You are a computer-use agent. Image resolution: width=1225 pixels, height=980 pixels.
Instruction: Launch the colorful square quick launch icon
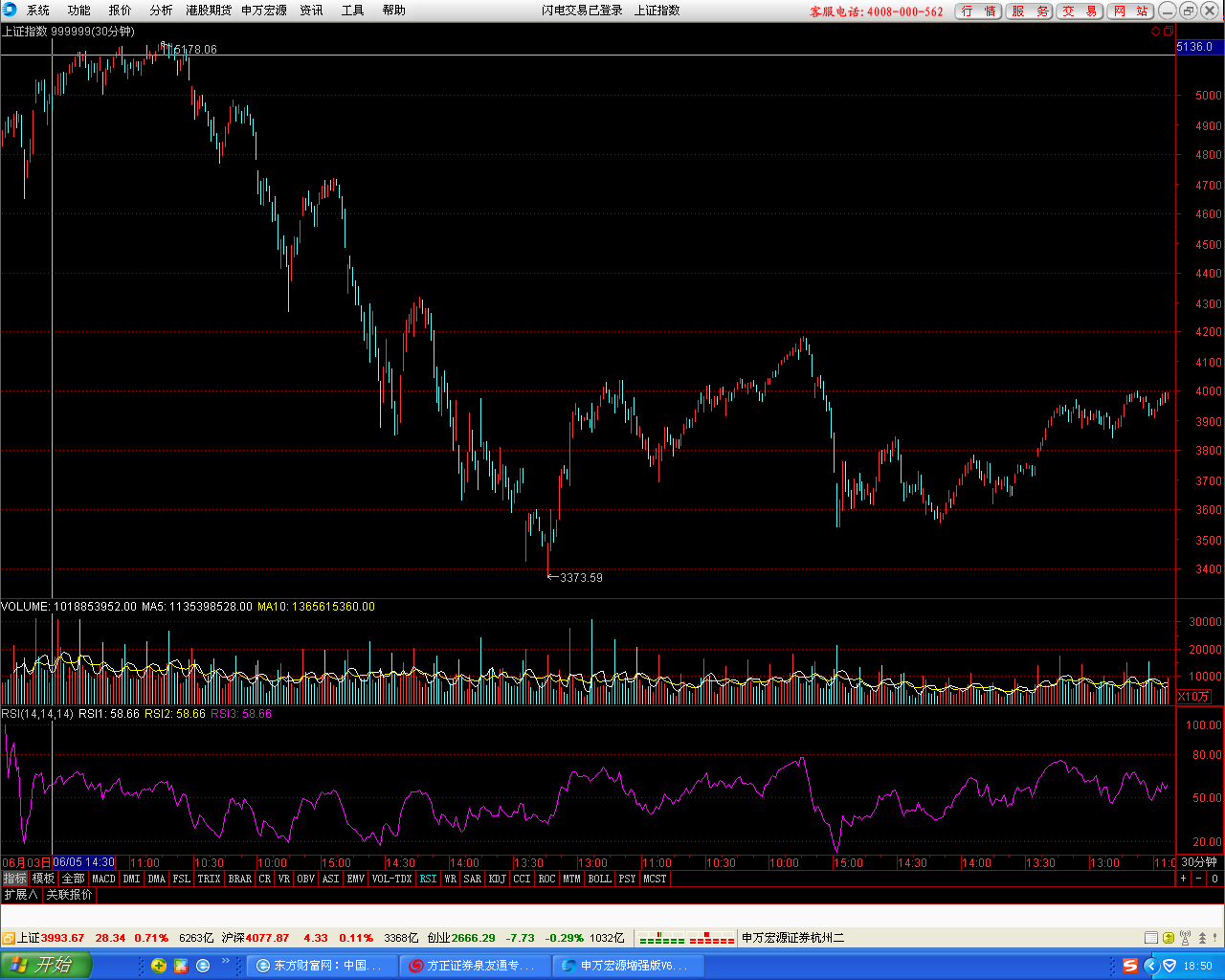click(x=182, y=966)
